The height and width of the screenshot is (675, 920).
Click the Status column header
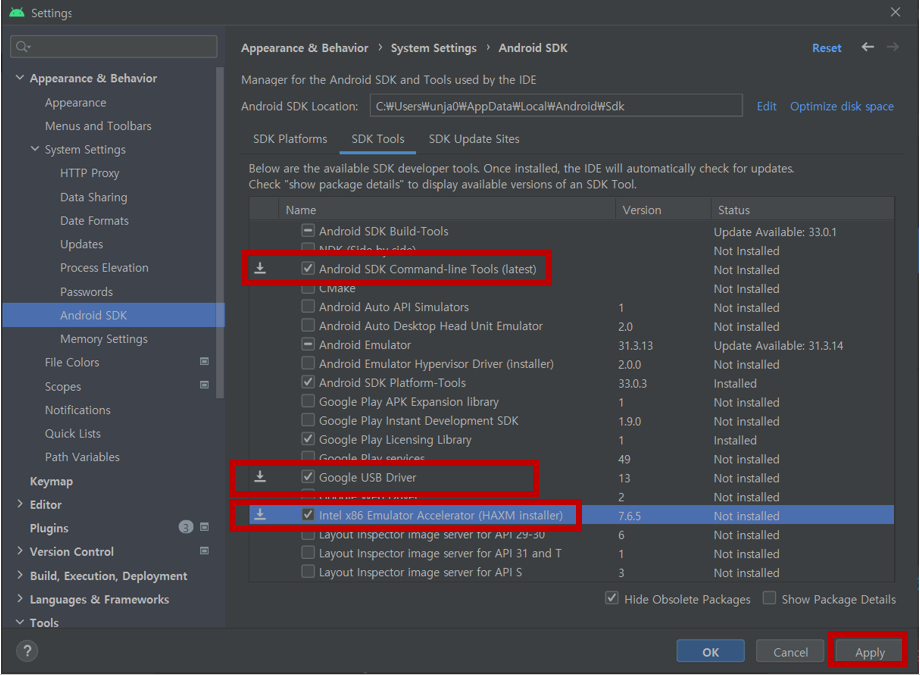(x=803, y=210)
